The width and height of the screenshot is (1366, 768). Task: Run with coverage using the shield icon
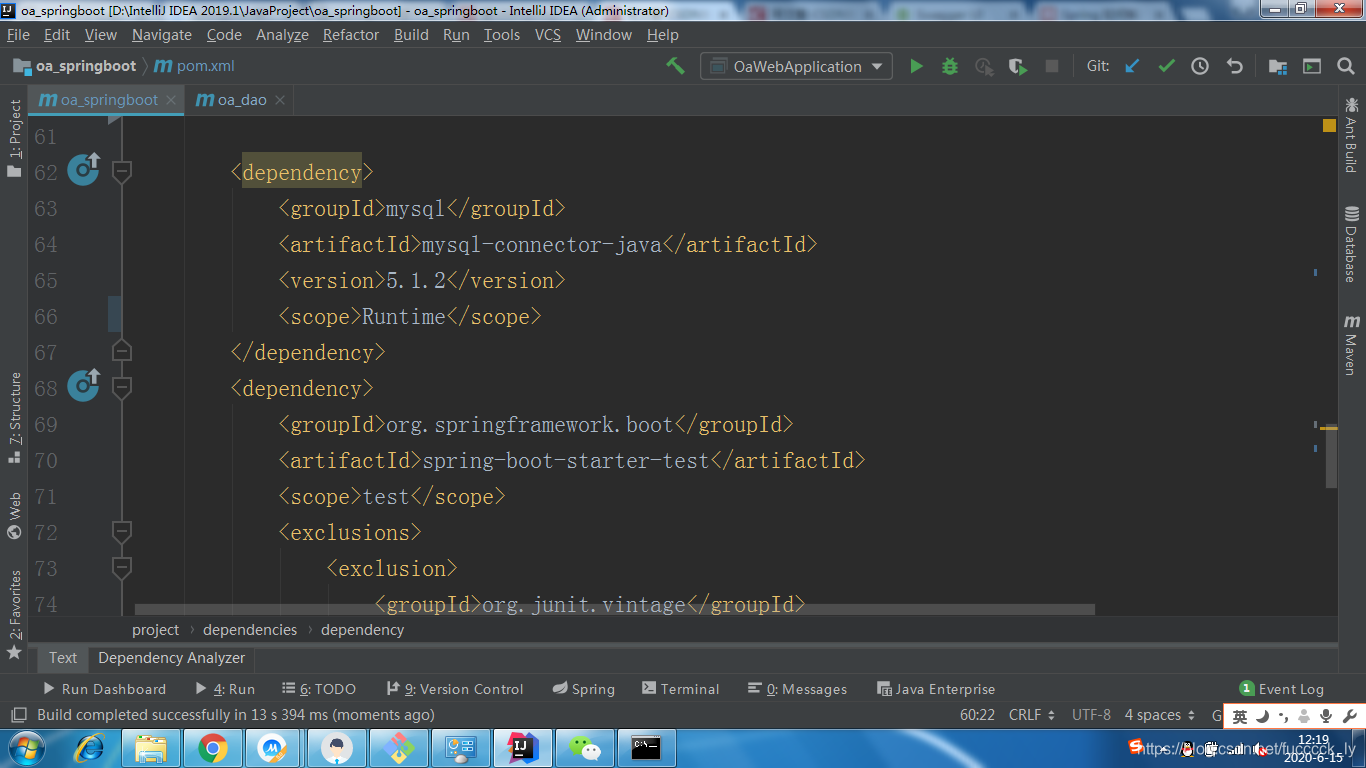[x=1018, y=66]
